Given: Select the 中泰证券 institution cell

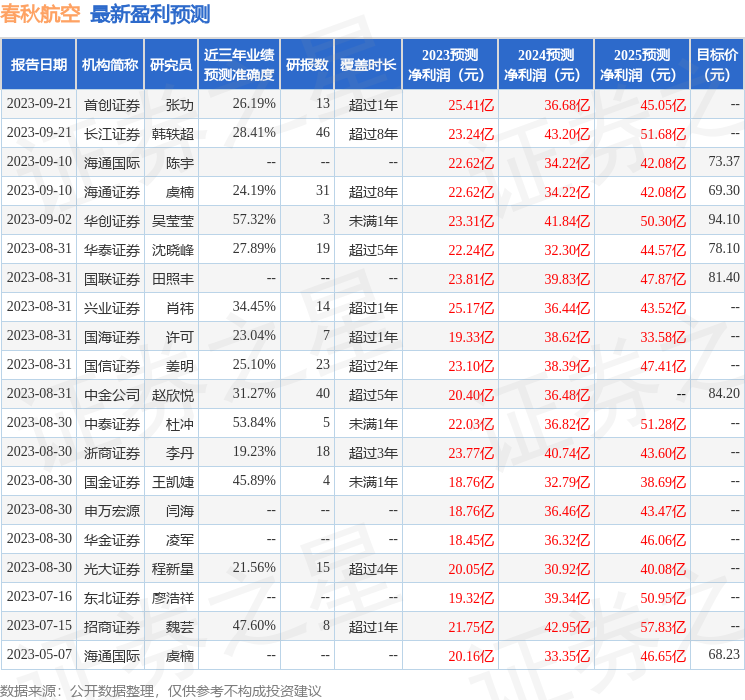Looking at the screenshot, I should [x=112, y=424].
